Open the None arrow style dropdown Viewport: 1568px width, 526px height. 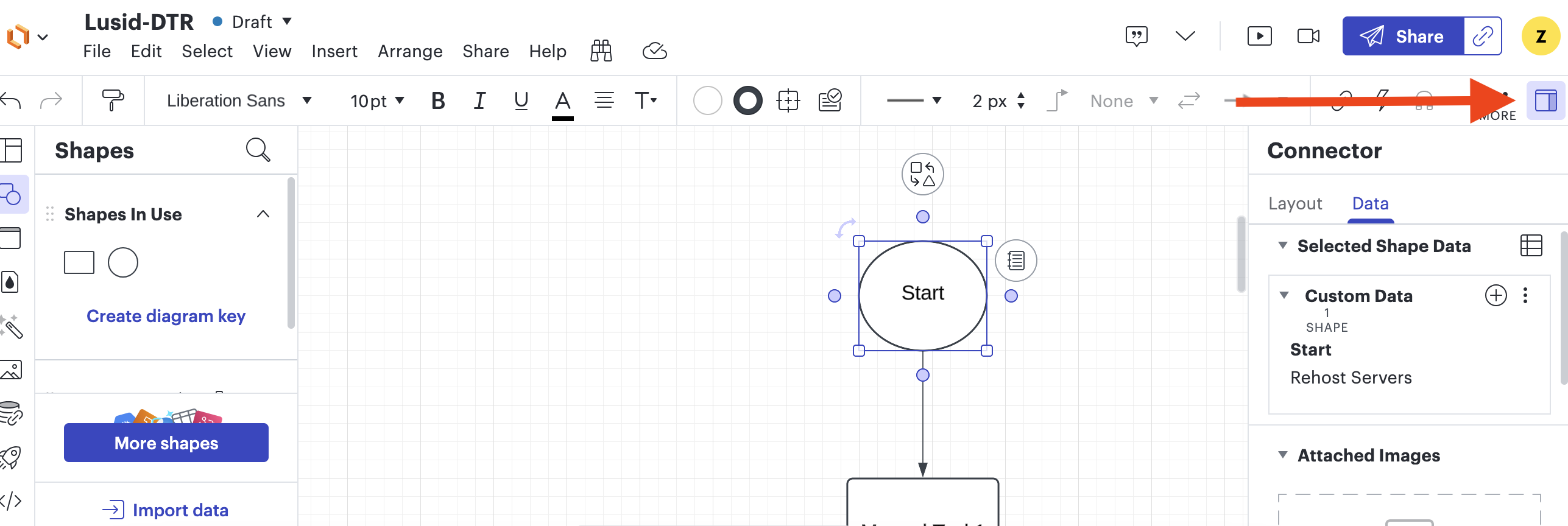(x=1124, y=100)
